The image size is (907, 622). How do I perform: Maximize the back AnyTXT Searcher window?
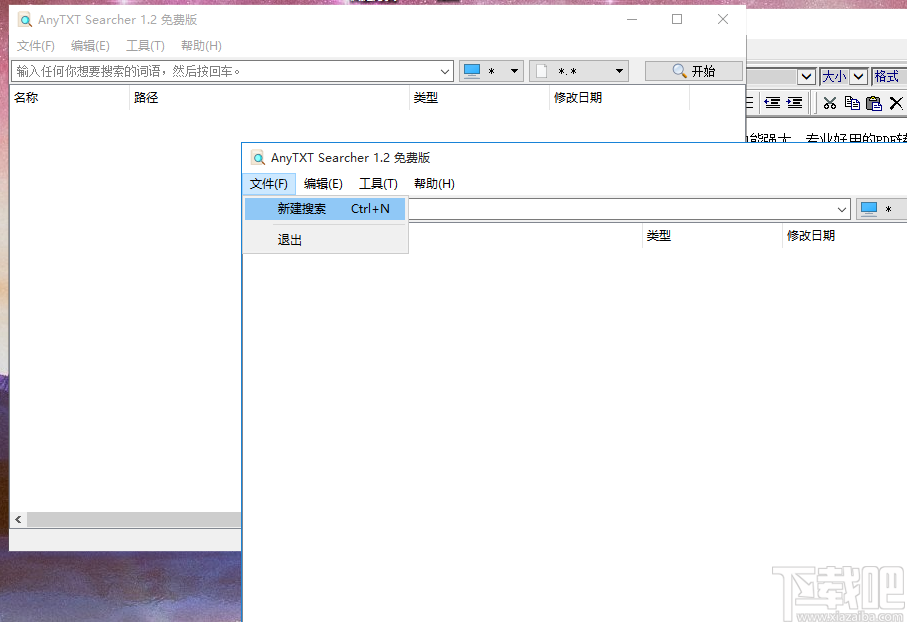click(x=677, y=19)
